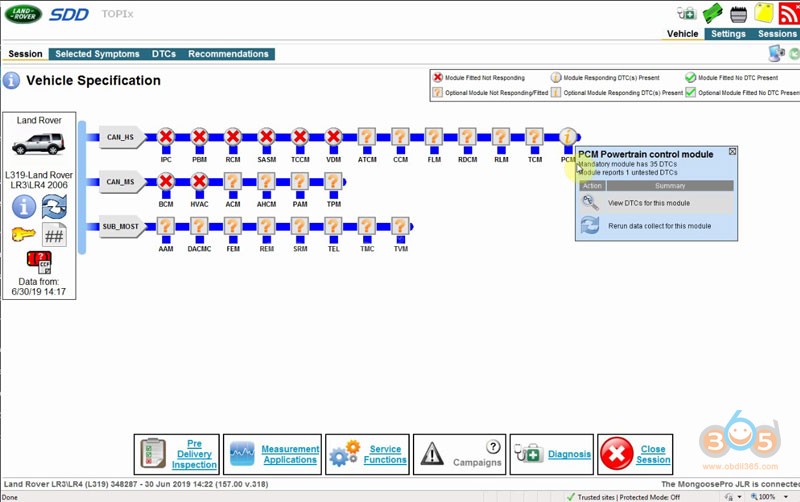Click the golden key icon
The height and width of the screenshot is (502, 800).
23,235
